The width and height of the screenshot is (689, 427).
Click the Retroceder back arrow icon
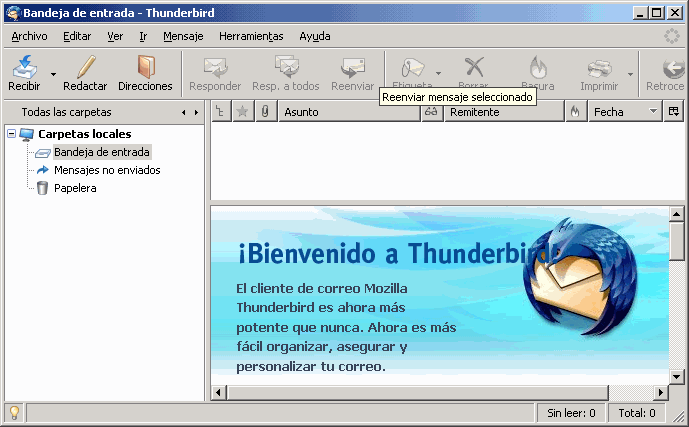[x=673, y=68]
